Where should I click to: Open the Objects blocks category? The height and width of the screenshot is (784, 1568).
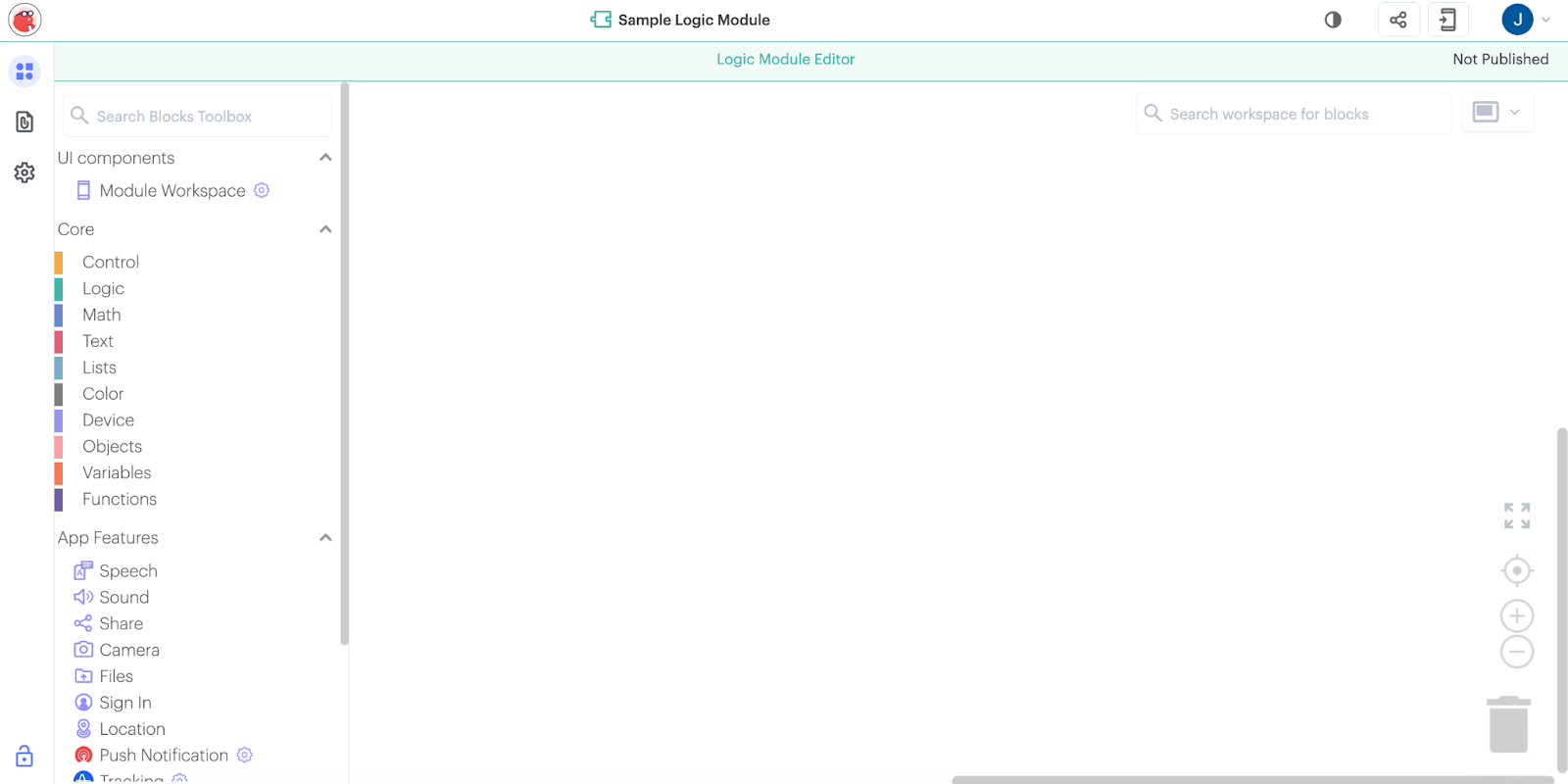(x=112, y=447)
